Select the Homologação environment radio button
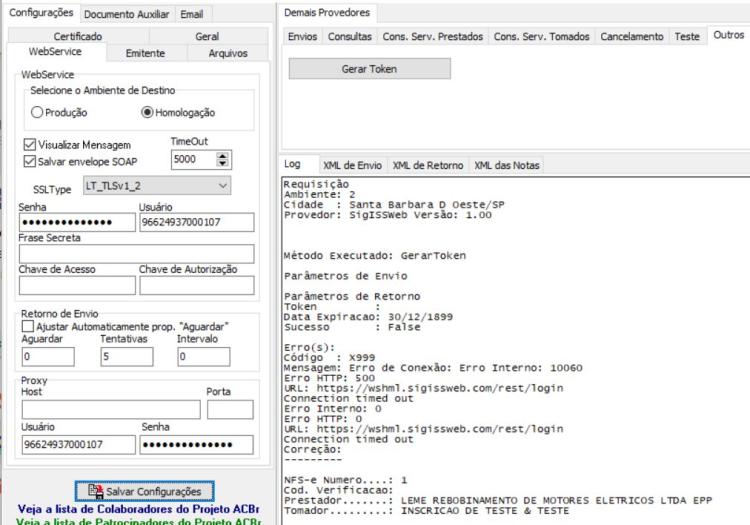Viewport: 750px width, 525px height. coord(147,112)
